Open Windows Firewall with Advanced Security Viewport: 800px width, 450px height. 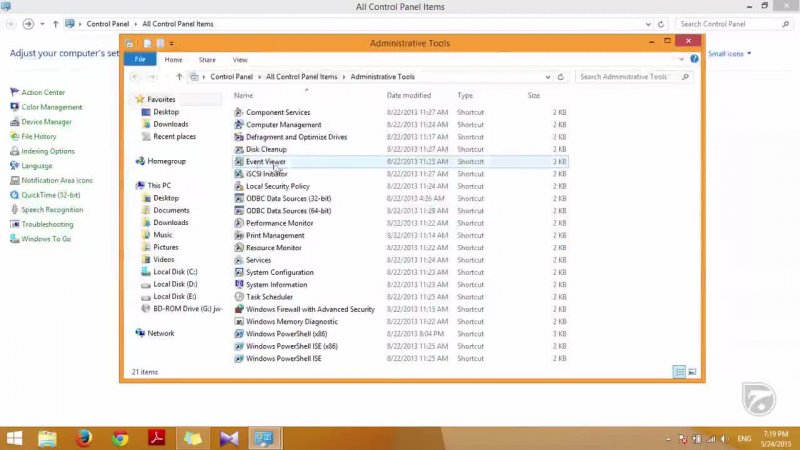[310, 309]
